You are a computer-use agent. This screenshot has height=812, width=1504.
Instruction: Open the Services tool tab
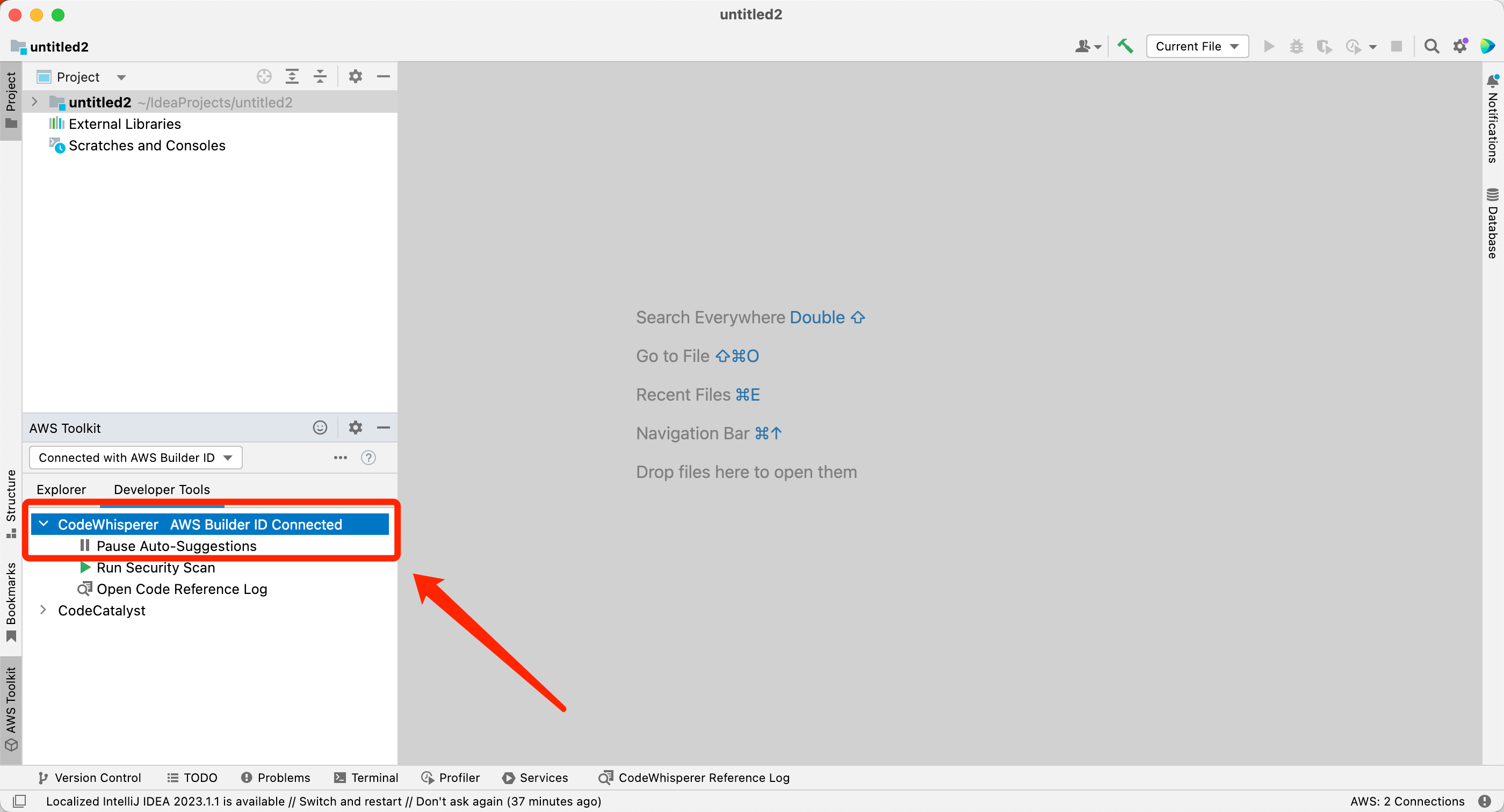pyautogui.click(x=535, y=778)
